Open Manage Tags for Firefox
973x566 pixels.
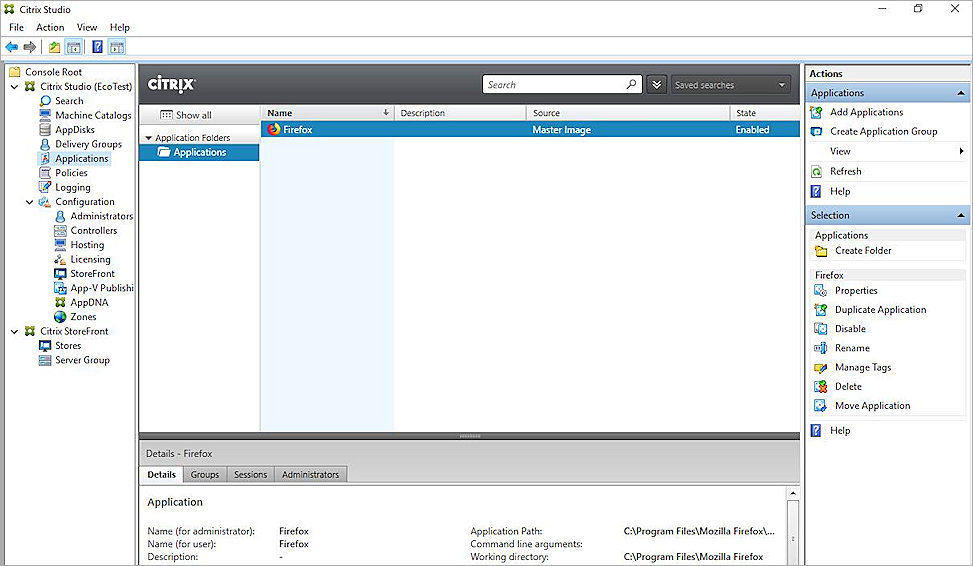click(x=862, y=367)
